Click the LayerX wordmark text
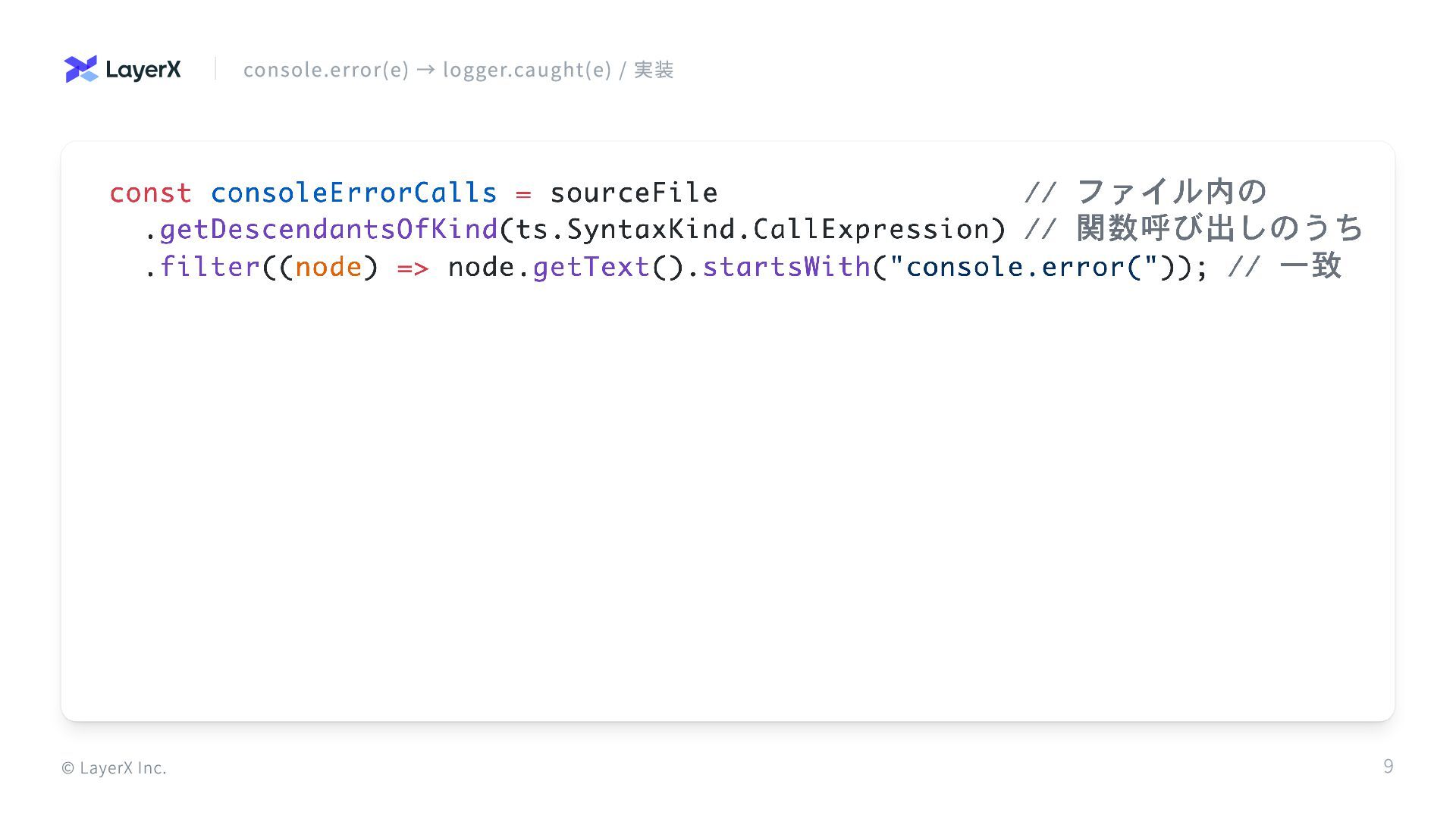Image resolution: width=1456 pixels, height=819 pixels. pos(143,70)
